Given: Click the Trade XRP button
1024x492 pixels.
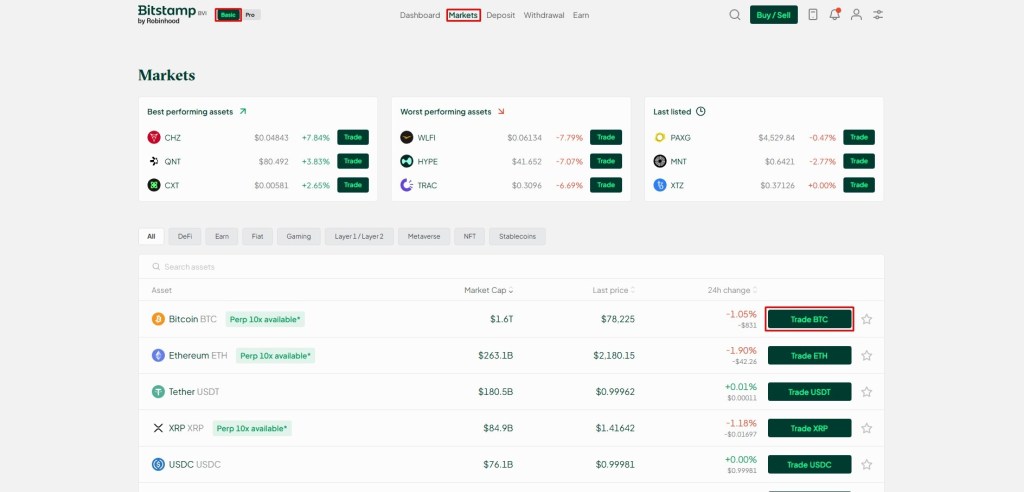Looking at the screenshot, I should 810,428.
